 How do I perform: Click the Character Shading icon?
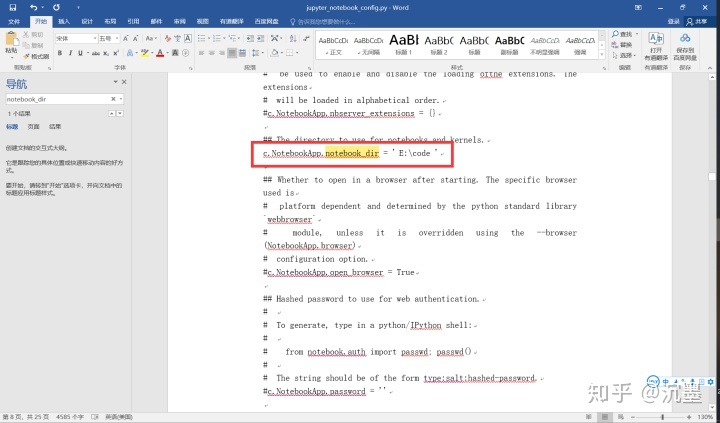tap(175, 53)
